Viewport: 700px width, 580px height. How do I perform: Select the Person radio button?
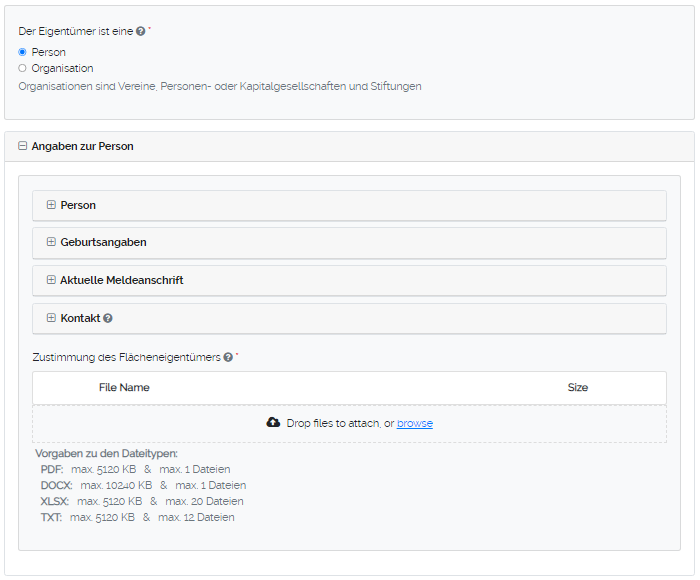point(23,52)
